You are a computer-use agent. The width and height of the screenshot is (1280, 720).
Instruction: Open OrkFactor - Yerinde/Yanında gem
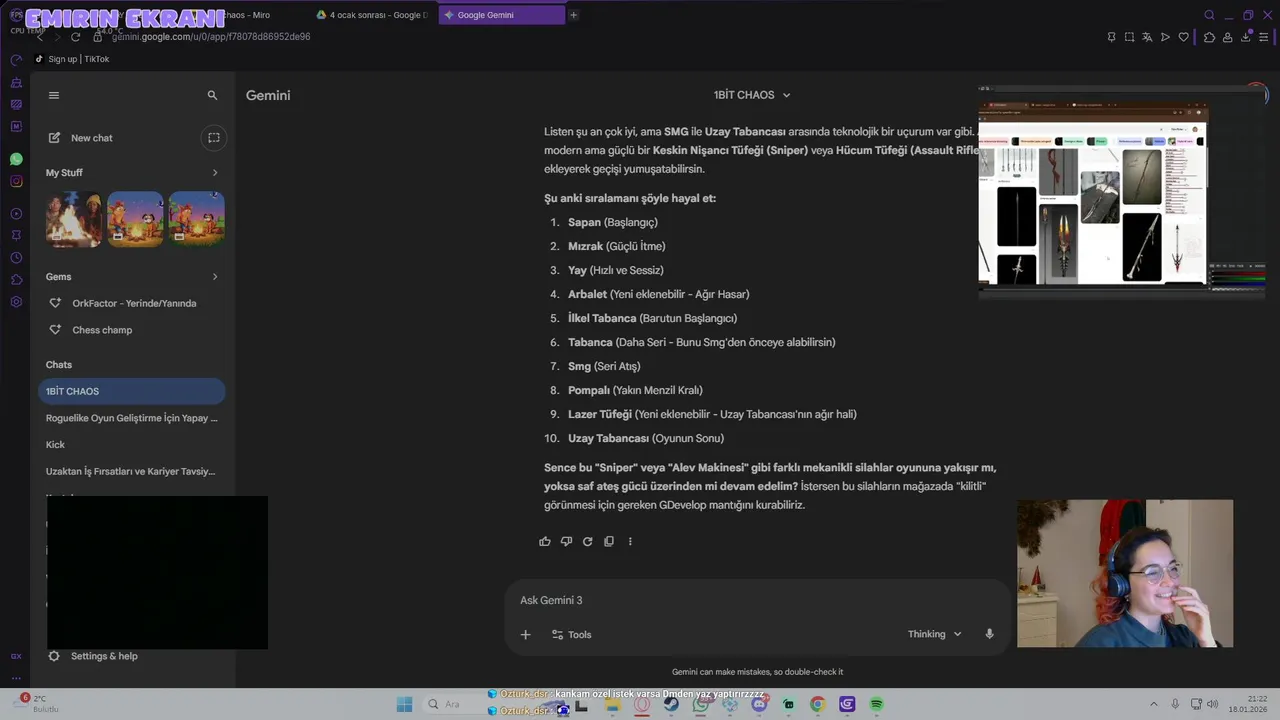(x=133, y=303)
